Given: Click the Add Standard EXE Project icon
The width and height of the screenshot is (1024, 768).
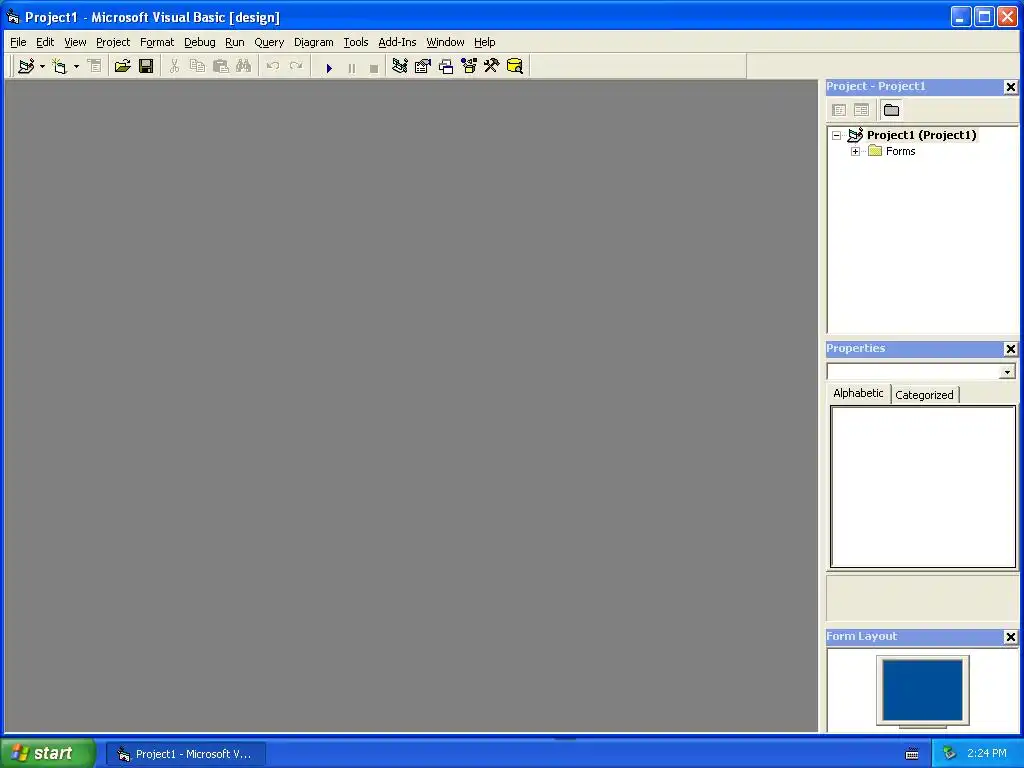Looking at the screenshot, I should 26,66.
